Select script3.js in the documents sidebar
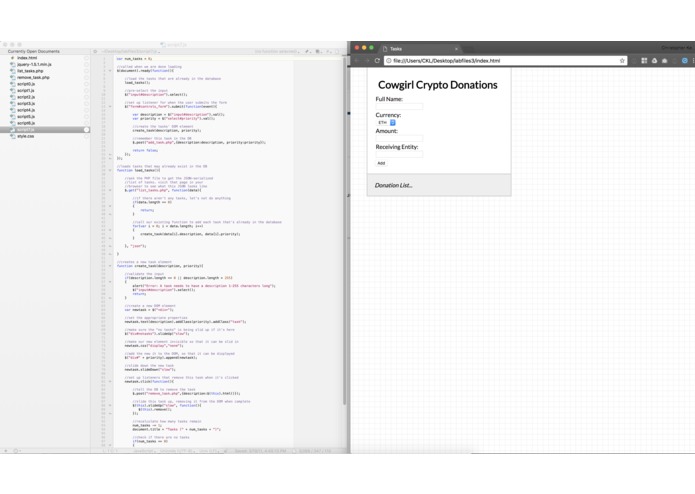 26,103
